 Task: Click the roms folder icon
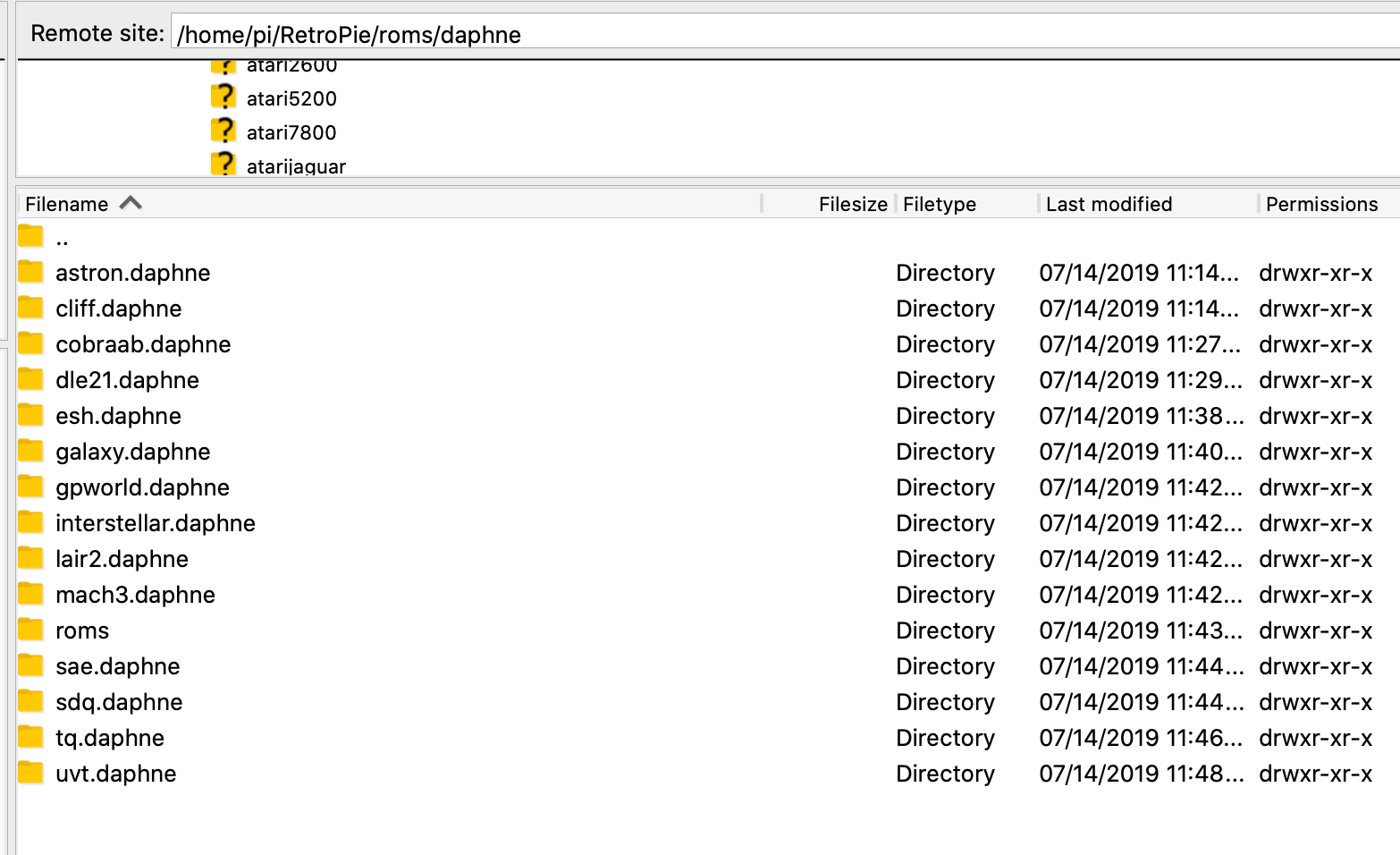[x=30, y=630]
